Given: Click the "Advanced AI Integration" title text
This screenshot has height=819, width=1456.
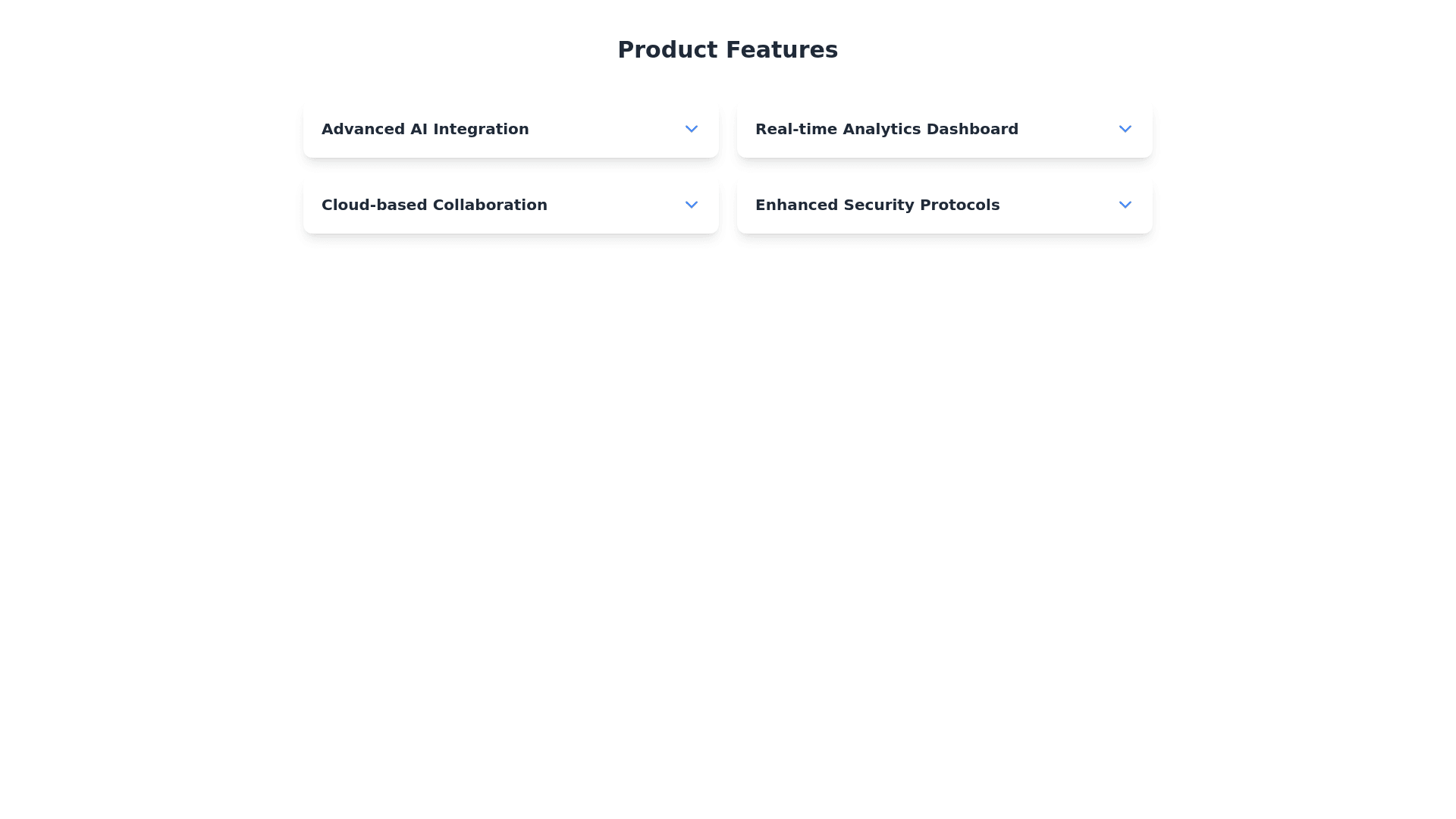Looking at the screenshot, I should point(425,129).
